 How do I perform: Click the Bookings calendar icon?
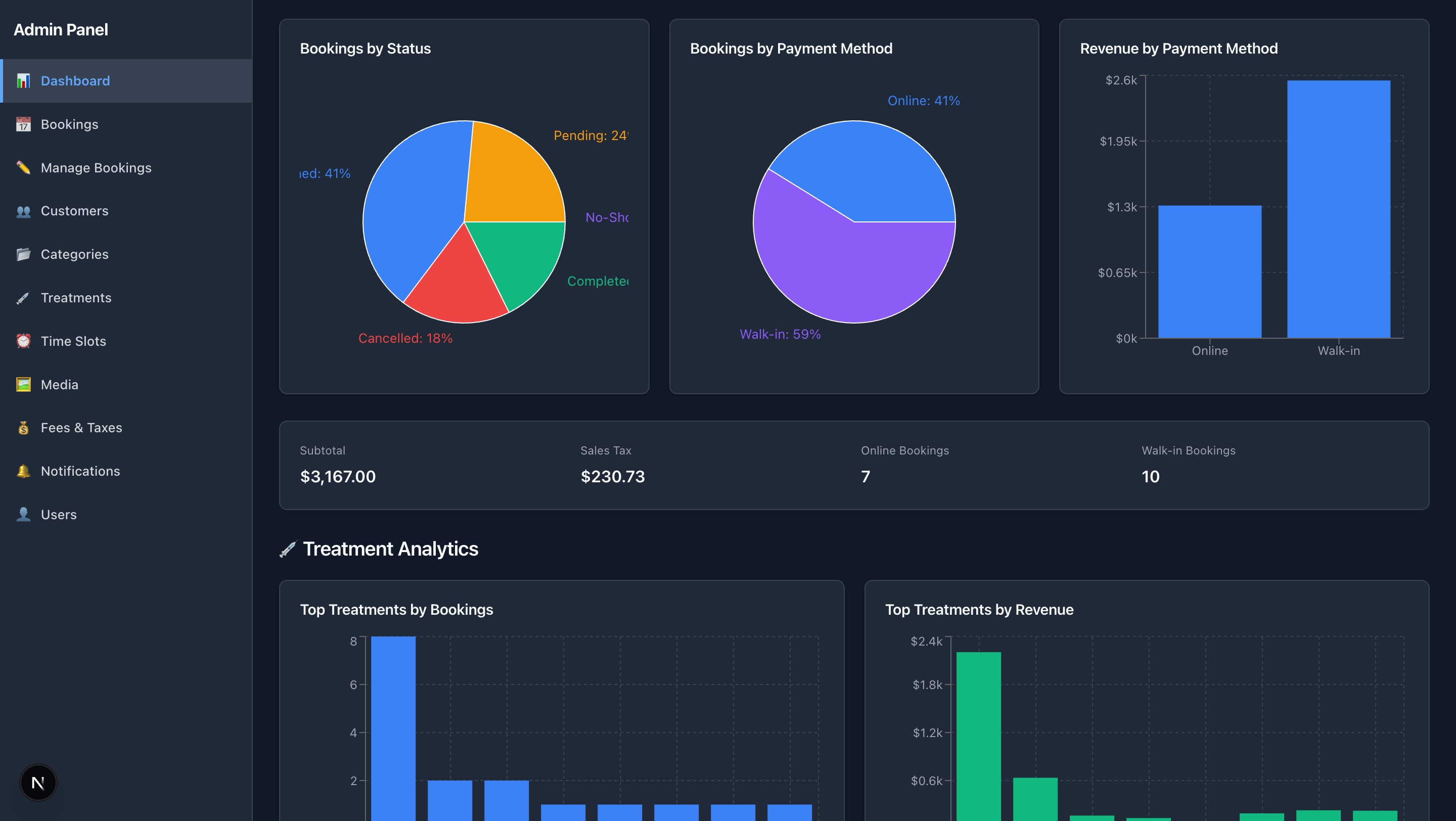23,124
